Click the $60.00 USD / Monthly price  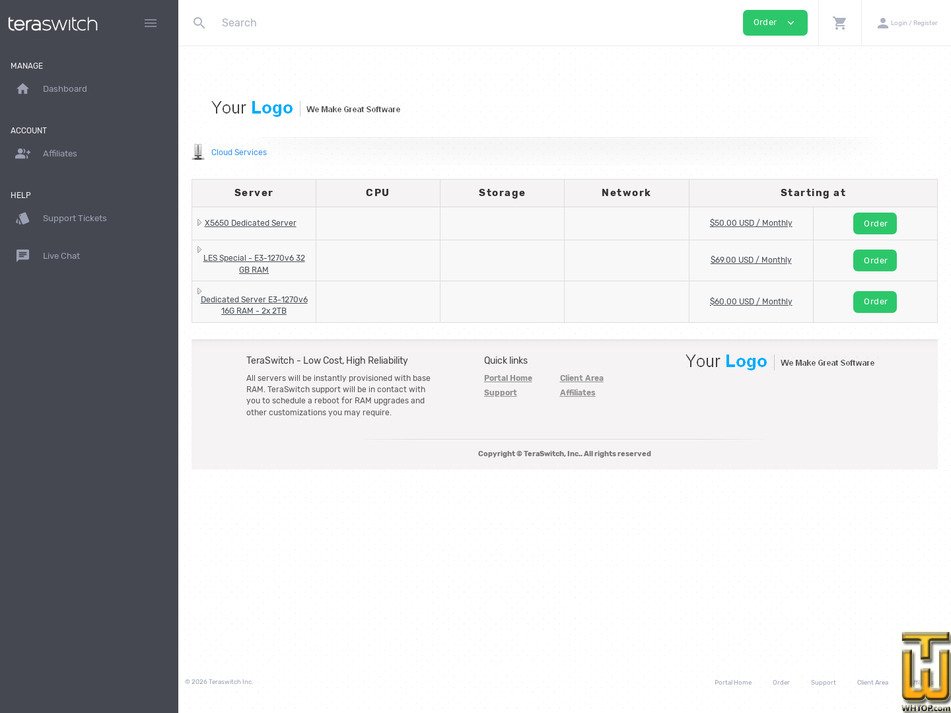click(x=751, y=302)
